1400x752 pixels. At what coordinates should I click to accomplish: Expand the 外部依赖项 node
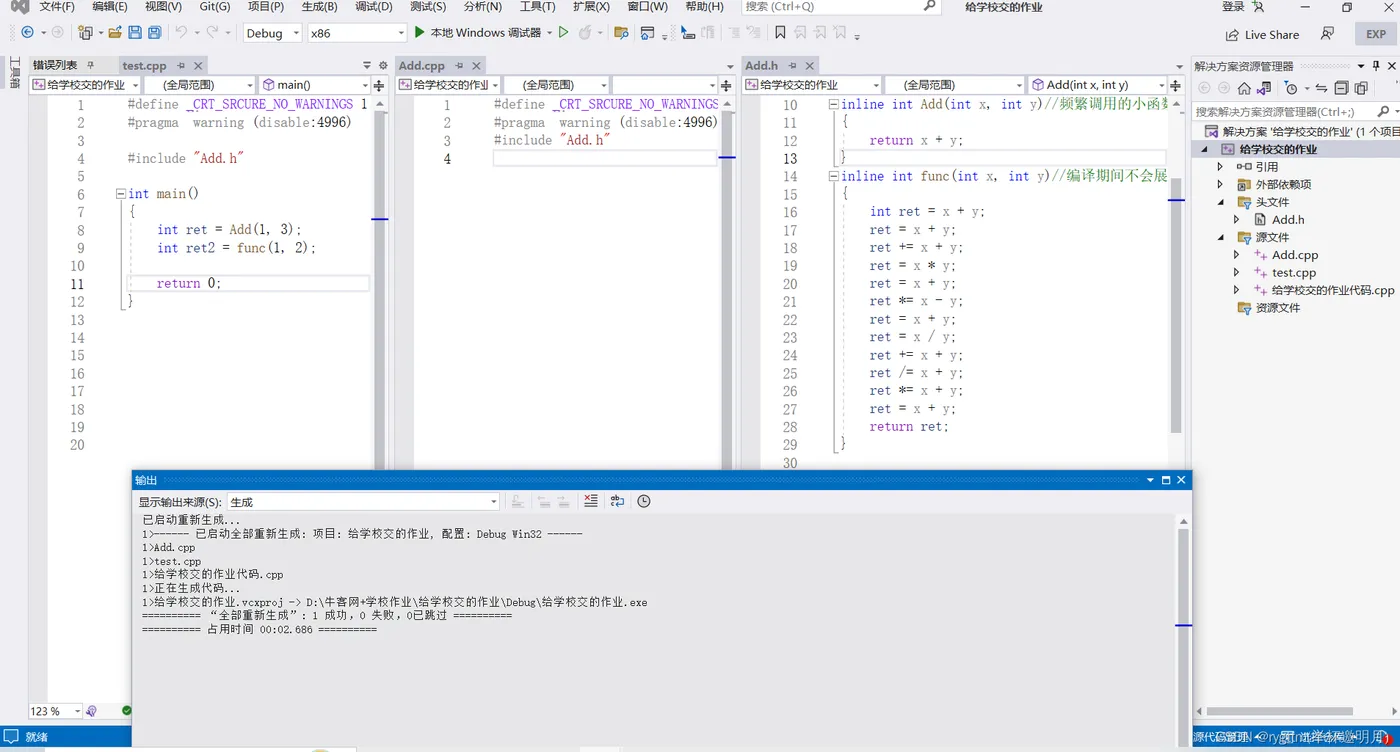pyautogui.click(x=1220, y=184)
